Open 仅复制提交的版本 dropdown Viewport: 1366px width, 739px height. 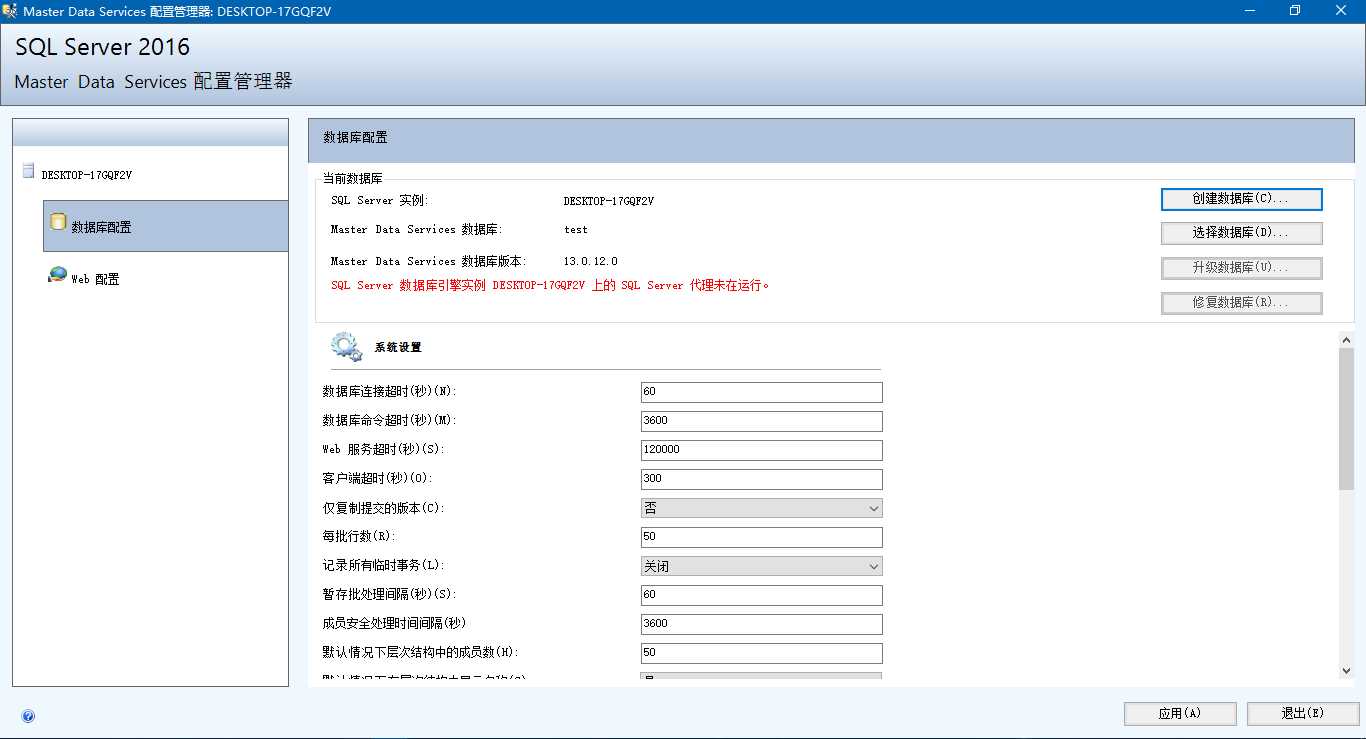coord(761,508)
